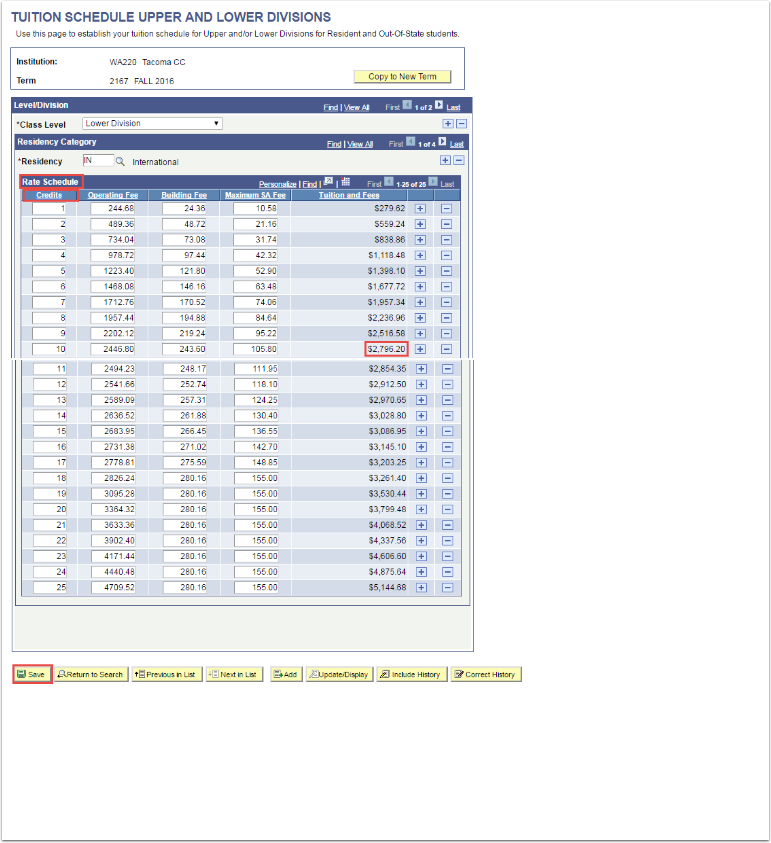Screen dimensions: 771x843
Task: Open the Class Level dropdown
Action: point(152,124)
